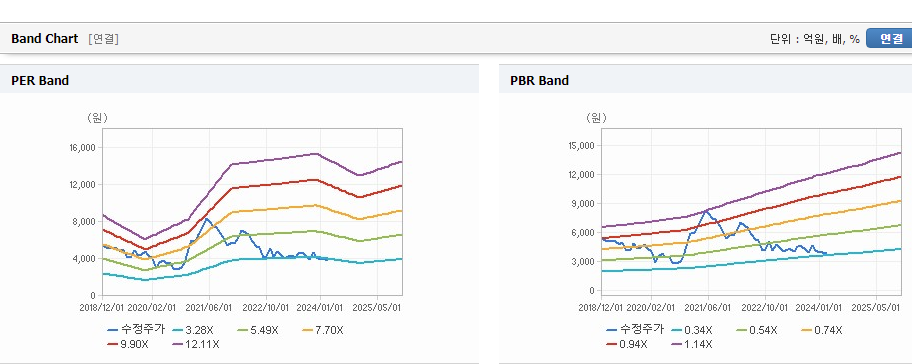Click the 15,000 y-axis label in PBR chart
Screen dimensions: 912x364
[581, 145]
